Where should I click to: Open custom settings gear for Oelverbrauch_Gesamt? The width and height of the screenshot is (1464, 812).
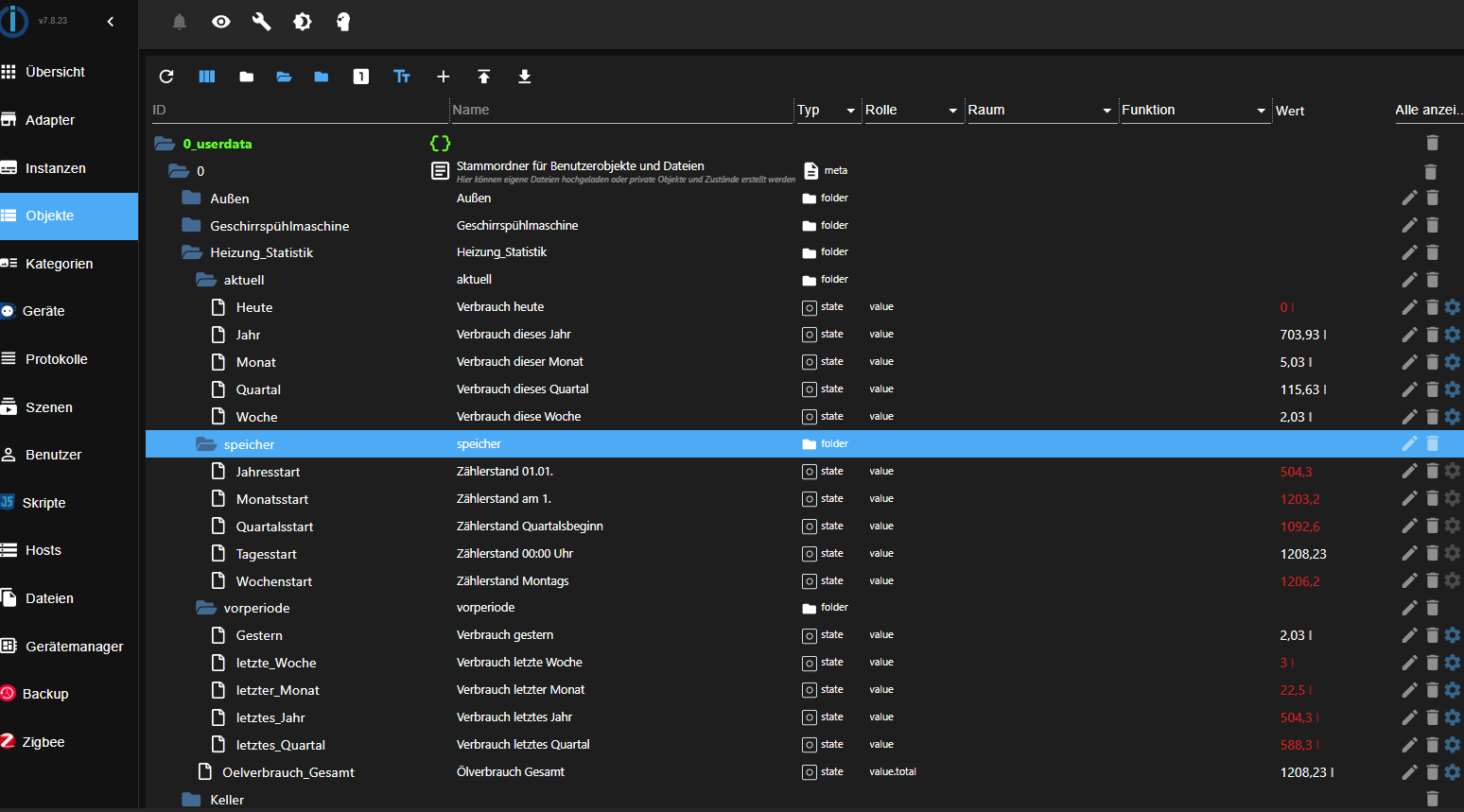tap(1453, 772)
